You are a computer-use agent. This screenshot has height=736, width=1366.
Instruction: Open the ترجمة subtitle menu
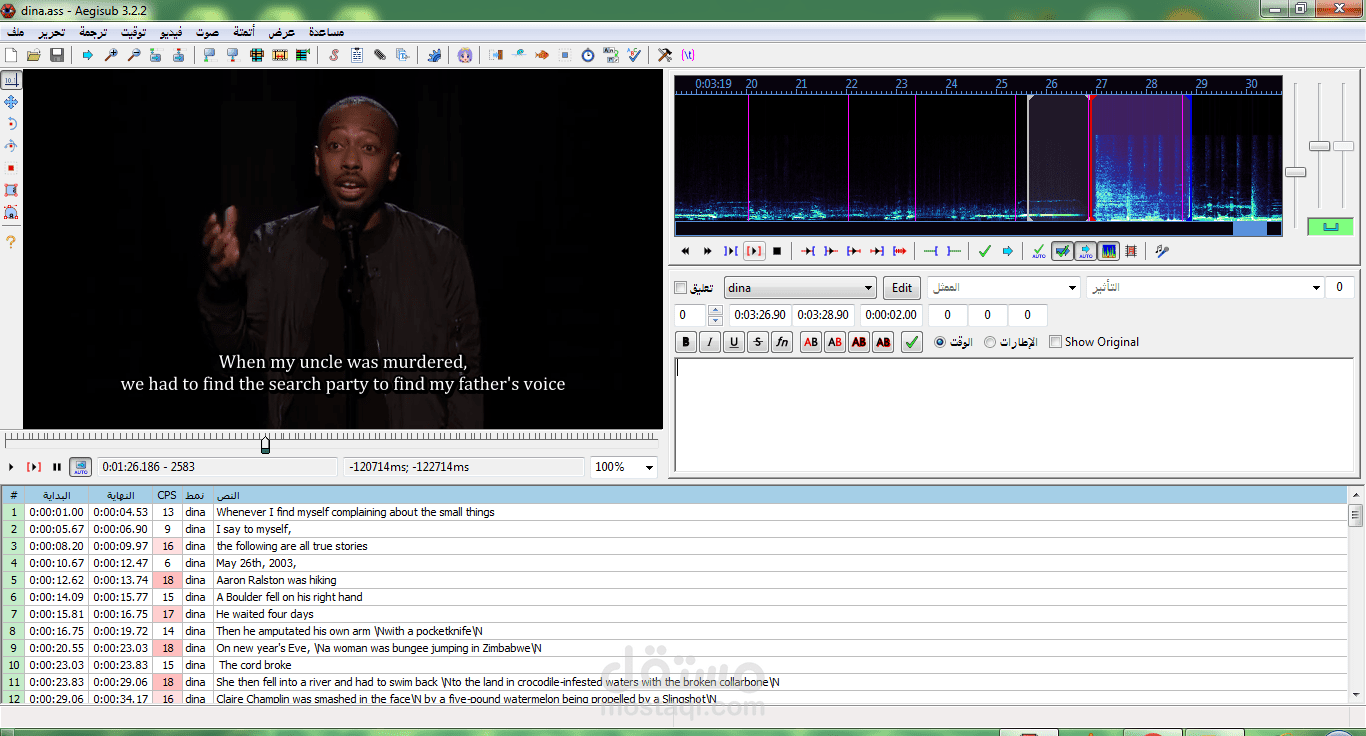[x=93, y=32]
